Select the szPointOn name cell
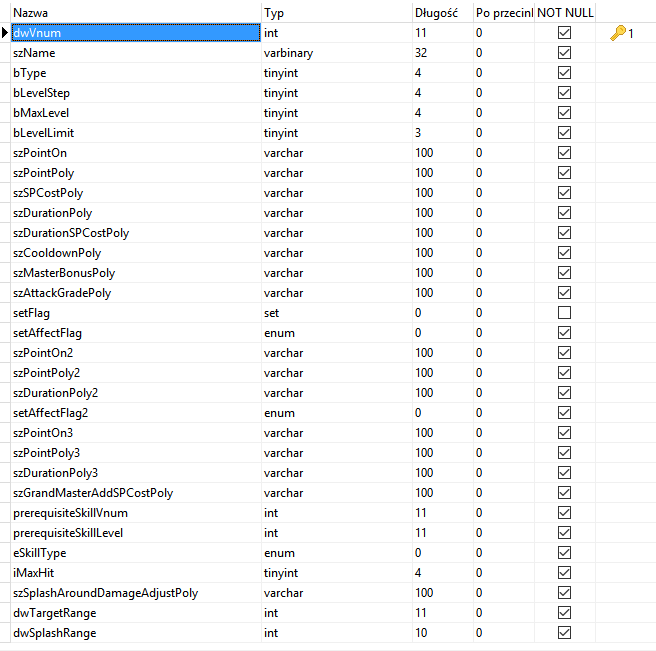 pos(136,153)
